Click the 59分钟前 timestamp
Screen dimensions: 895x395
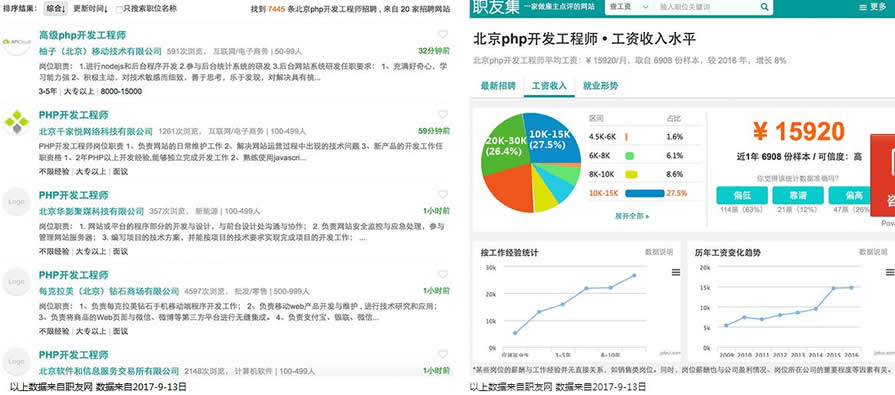click(x=434, y=131)
